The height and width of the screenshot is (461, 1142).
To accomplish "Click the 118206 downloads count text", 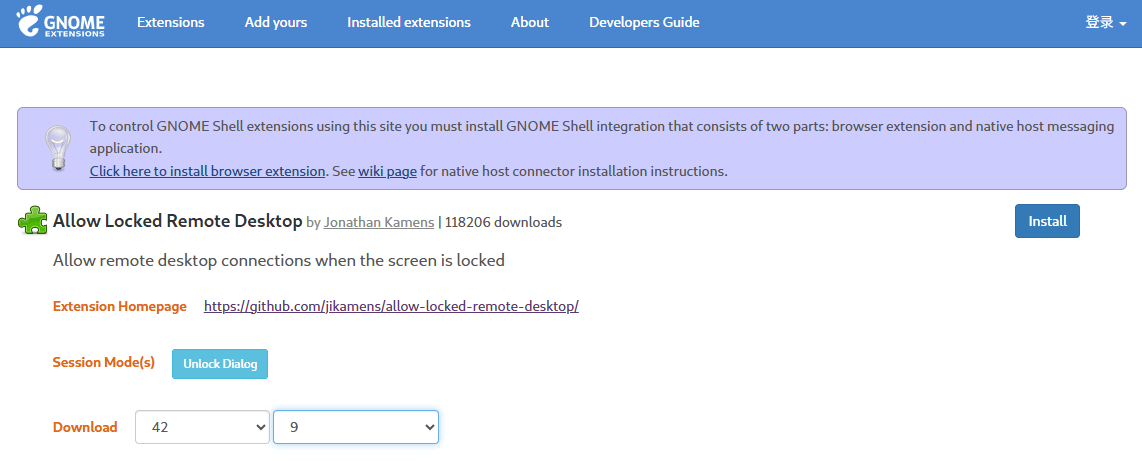I will pyautogui.click(x=502, y=222).
